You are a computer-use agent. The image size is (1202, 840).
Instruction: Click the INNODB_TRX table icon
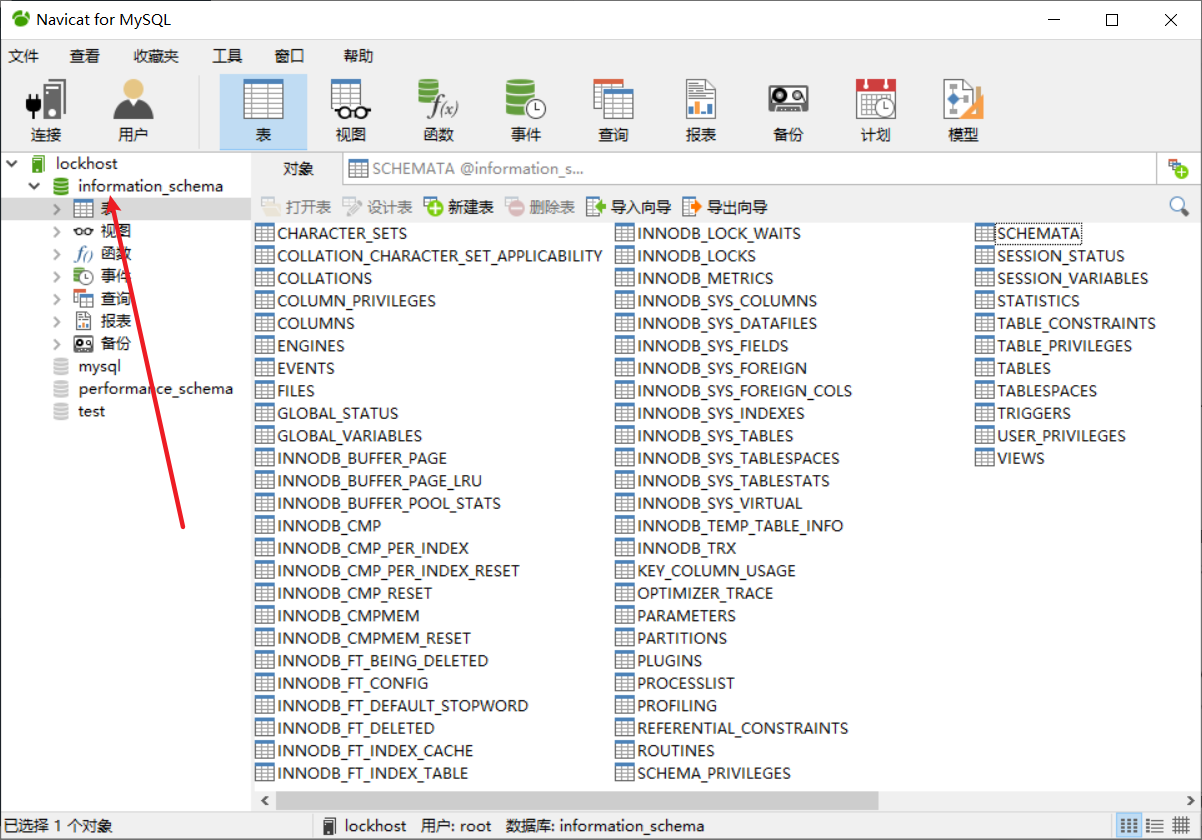(624, 548)
